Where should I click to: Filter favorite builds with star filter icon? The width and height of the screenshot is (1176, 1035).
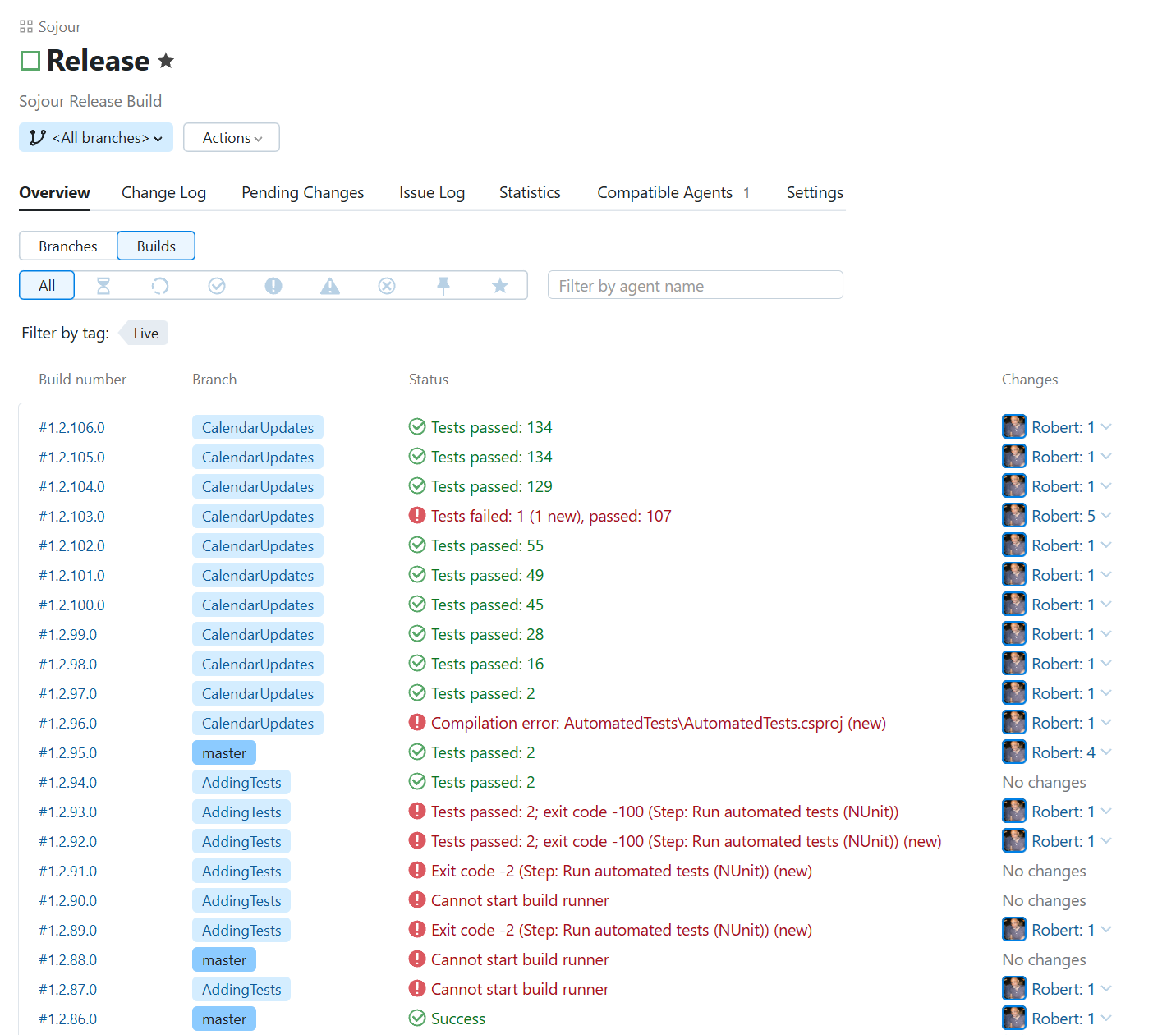[x=500, y=286]
